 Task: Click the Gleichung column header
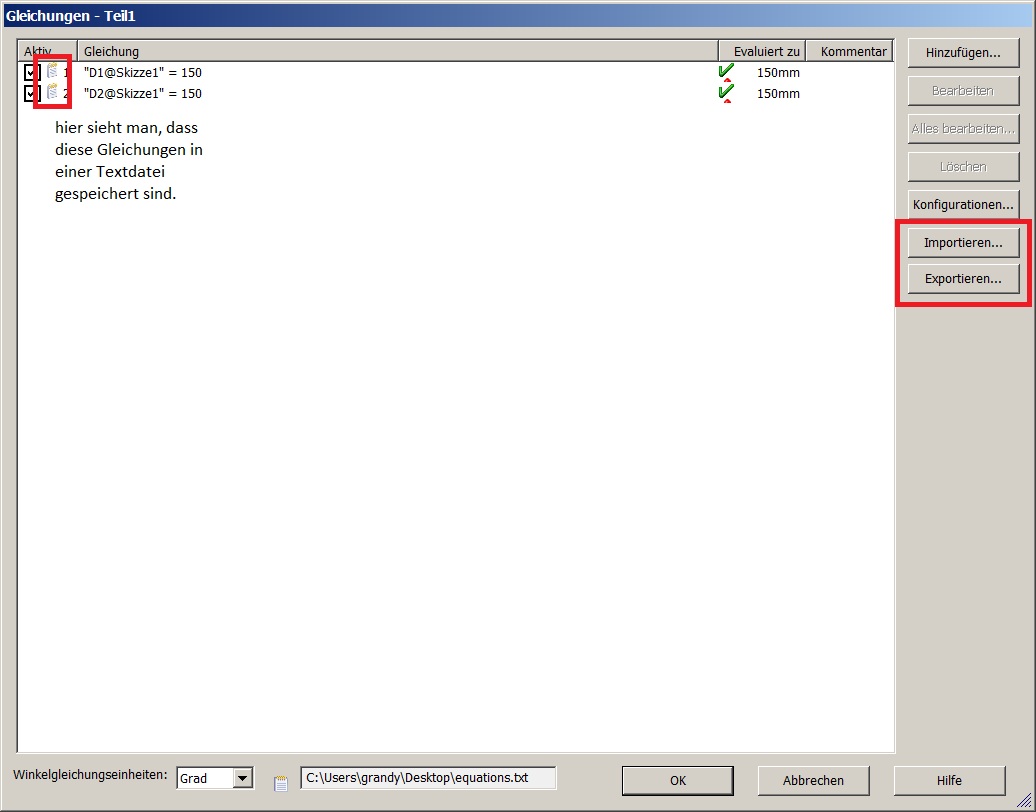coord(398,51)
